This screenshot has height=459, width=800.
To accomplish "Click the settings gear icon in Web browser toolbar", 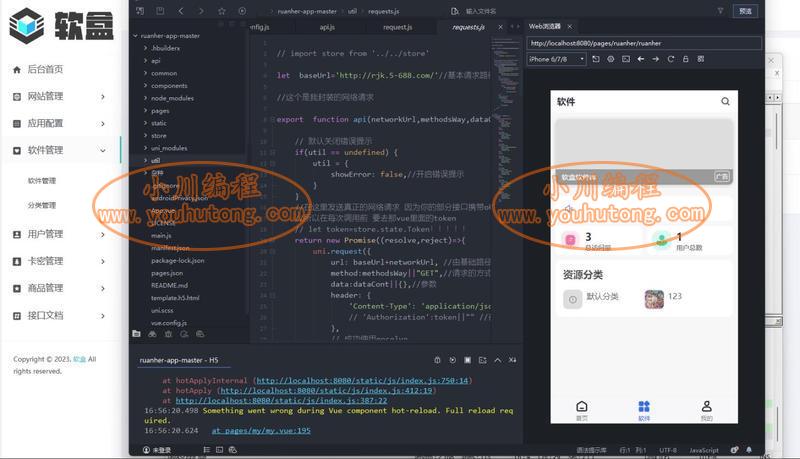I will [611, 59].
